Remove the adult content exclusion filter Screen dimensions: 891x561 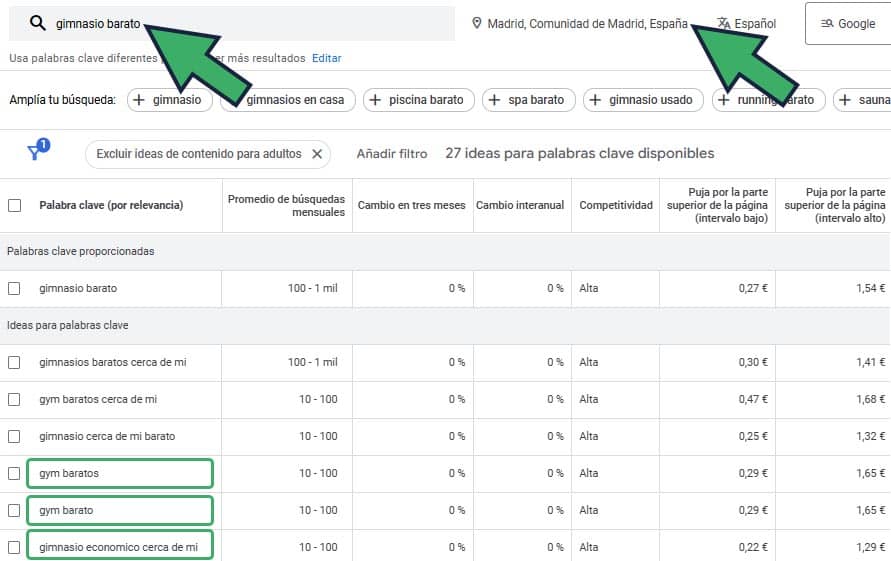point(317,154)
